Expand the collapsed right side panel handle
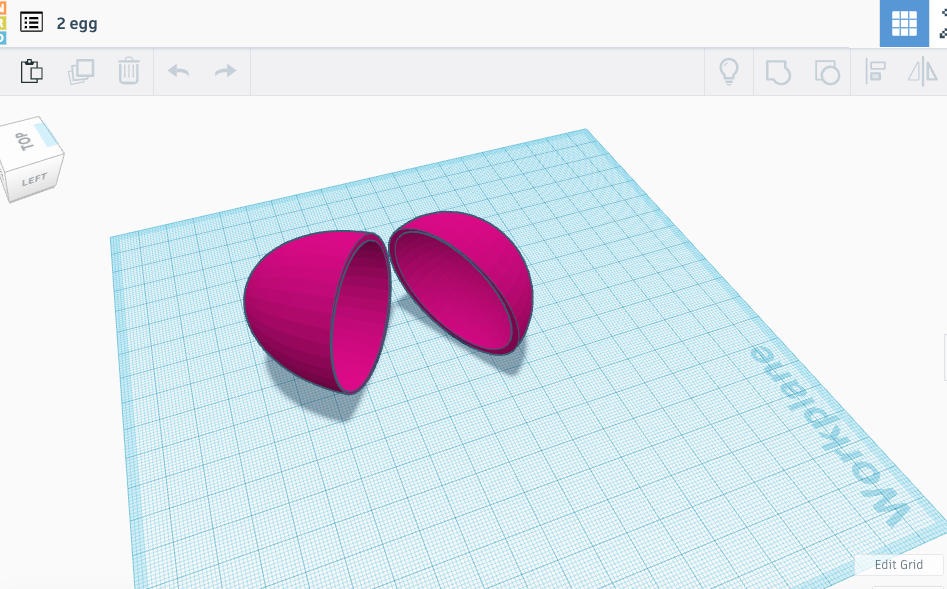This screenshot has width=947, height=589. pos(943,358)
